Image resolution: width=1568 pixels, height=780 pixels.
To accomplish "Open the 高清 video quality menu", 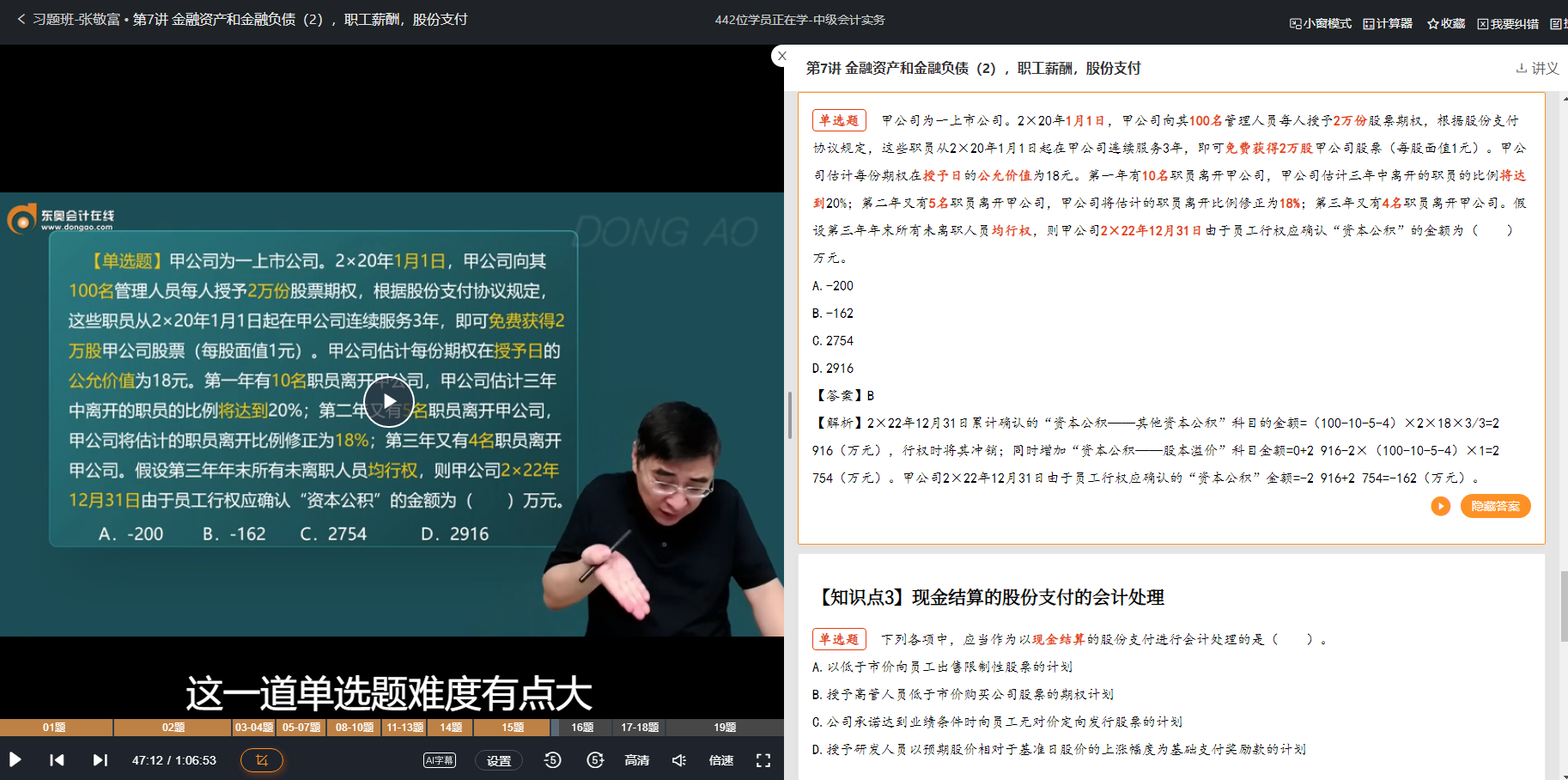I will click(x=636, y=760).
